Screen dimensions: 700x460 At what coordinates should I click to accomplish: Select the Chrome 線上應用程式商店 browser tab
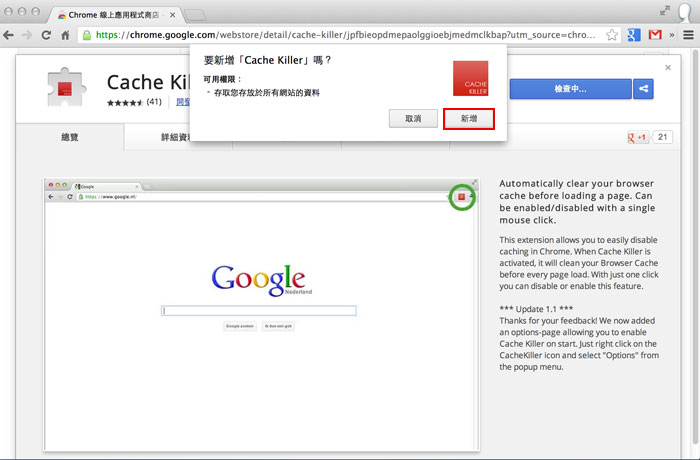[114, 15]
